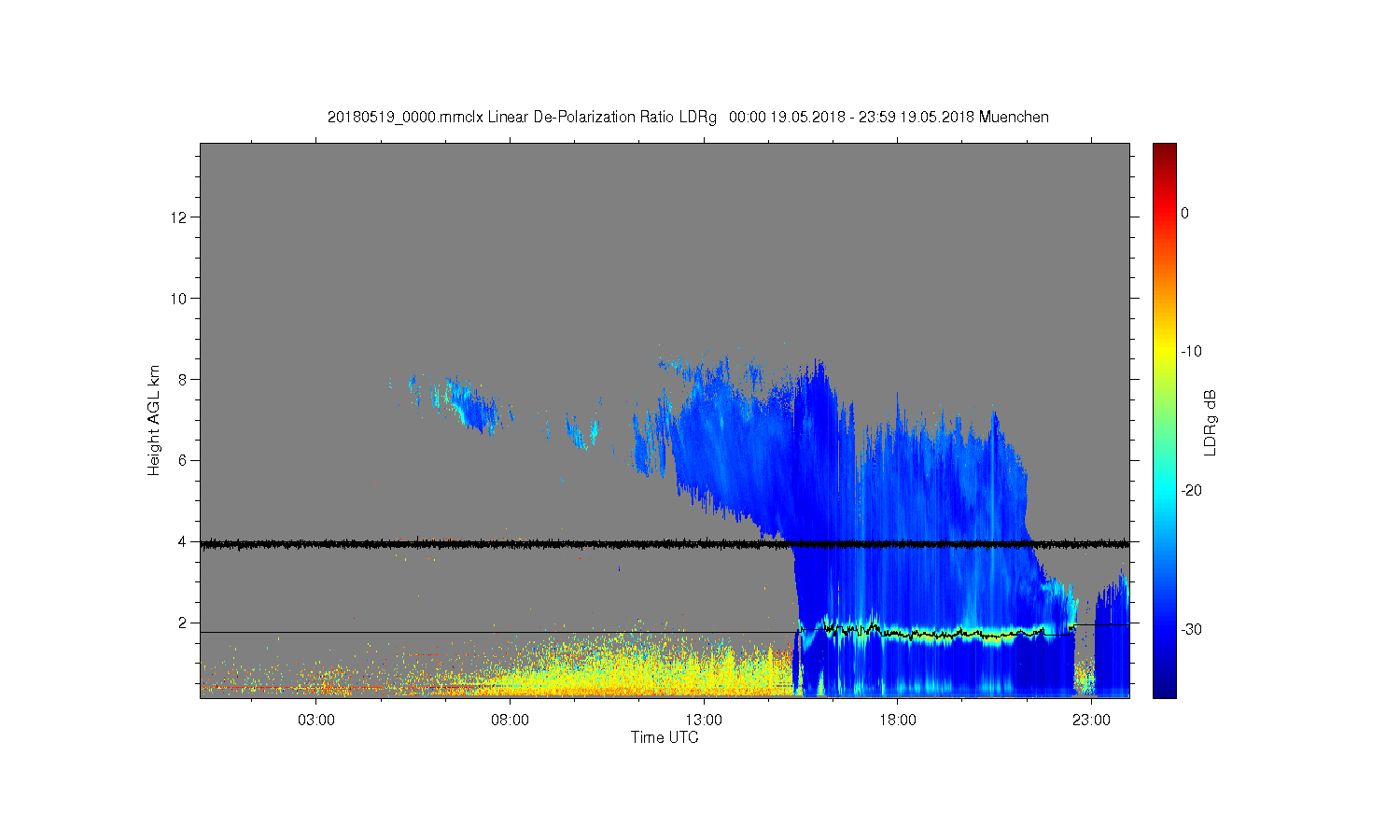The image size is (1400, 840).
Task: Click the colorbar tick label '-10'
Action: 1191,352
